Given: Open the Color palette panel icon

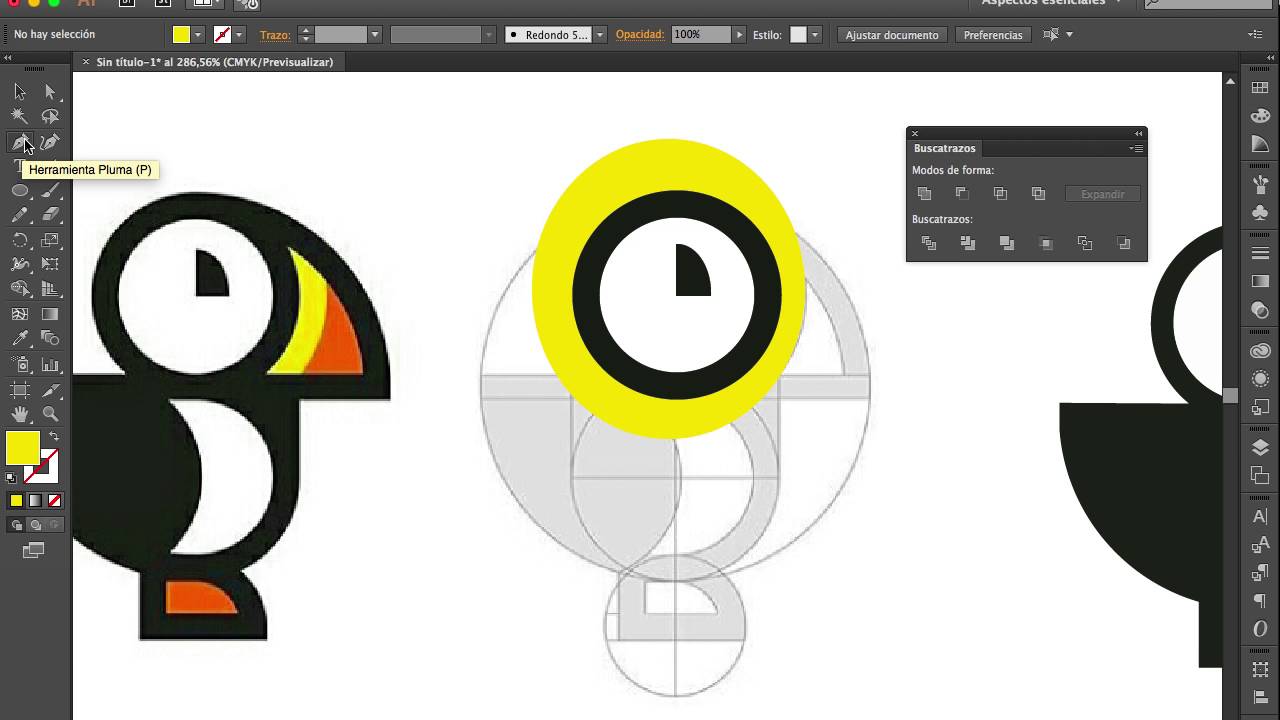Looking at the screenshot, I should point(1260,116).
